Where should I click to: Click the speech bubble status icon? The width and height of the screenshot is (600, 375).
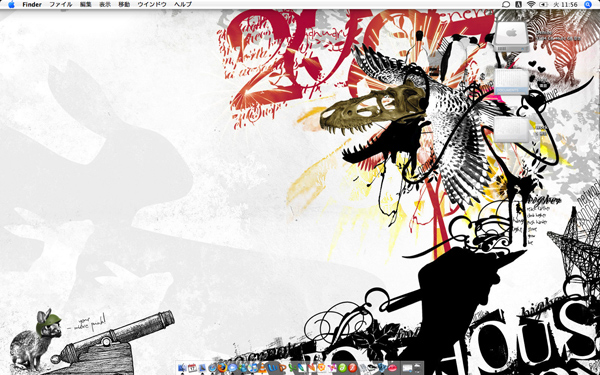click(506, 5)
